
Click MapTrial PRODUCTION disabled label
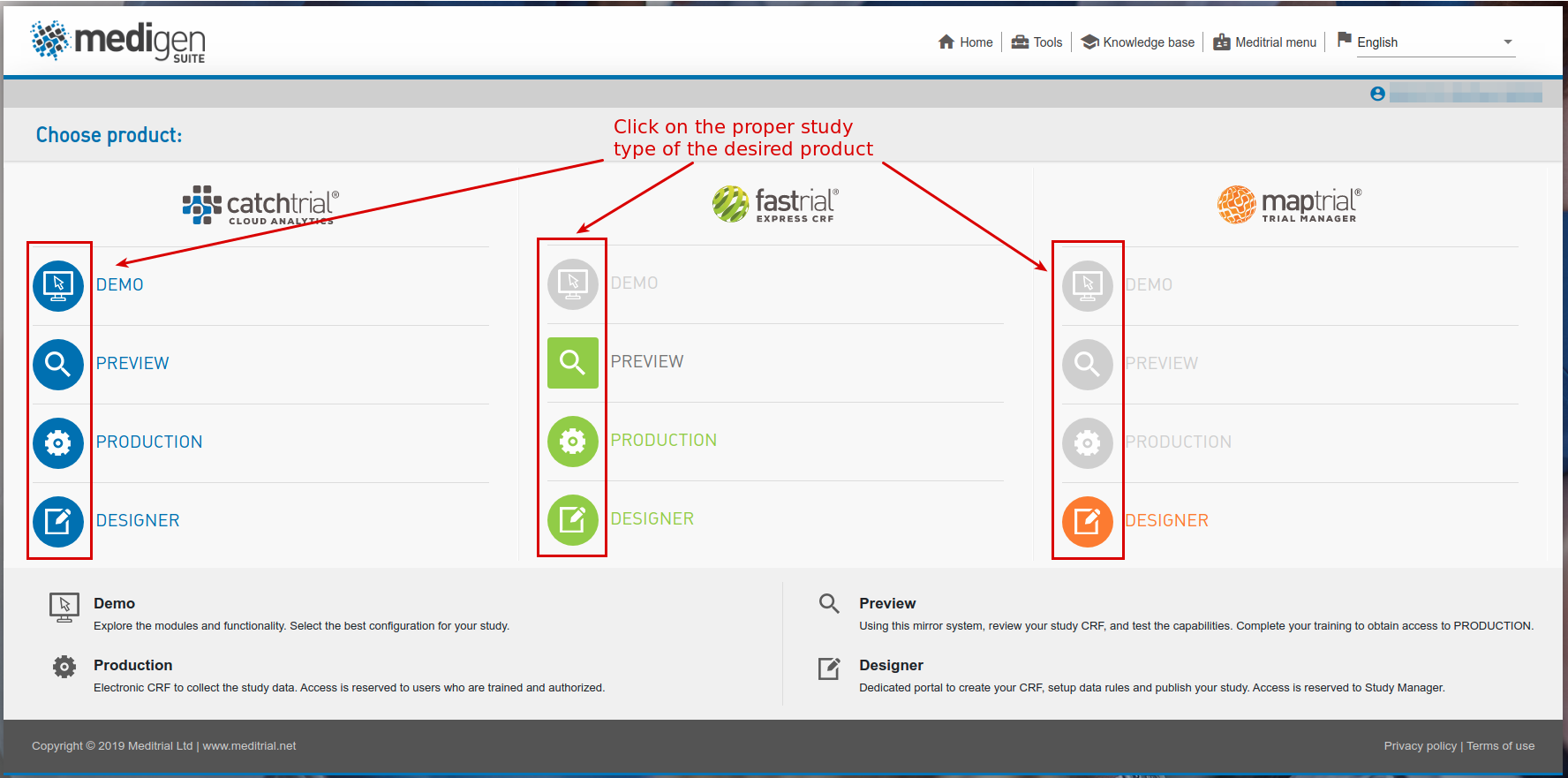[1178, 442]
